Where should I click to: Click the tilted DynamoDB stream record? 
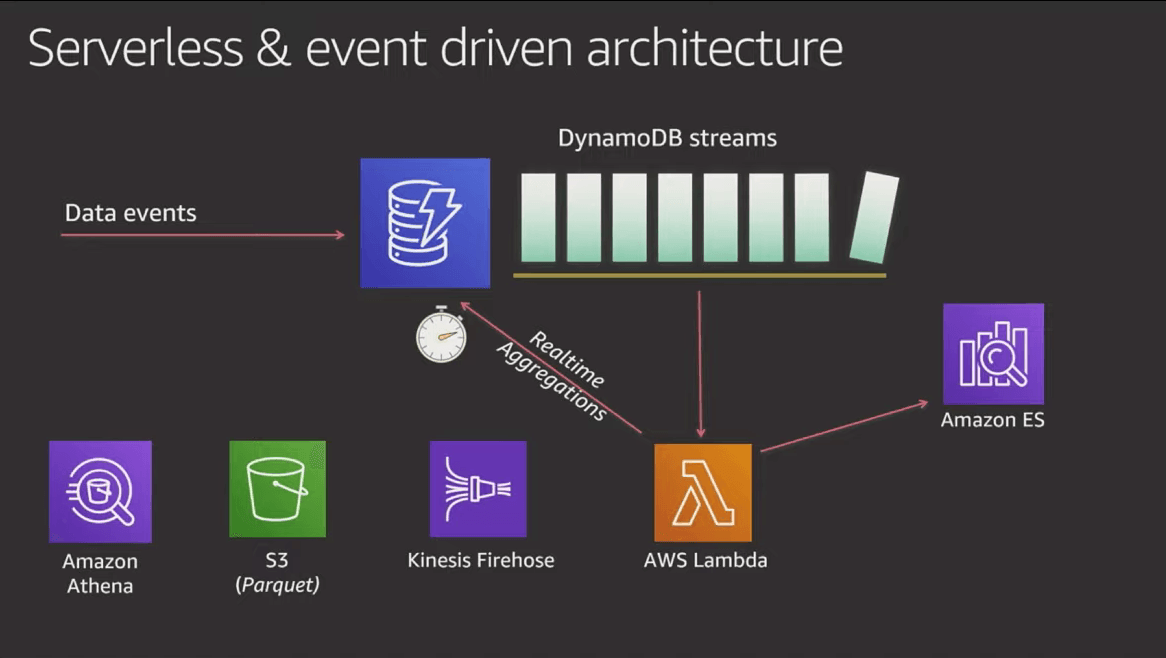coord(874,217)
